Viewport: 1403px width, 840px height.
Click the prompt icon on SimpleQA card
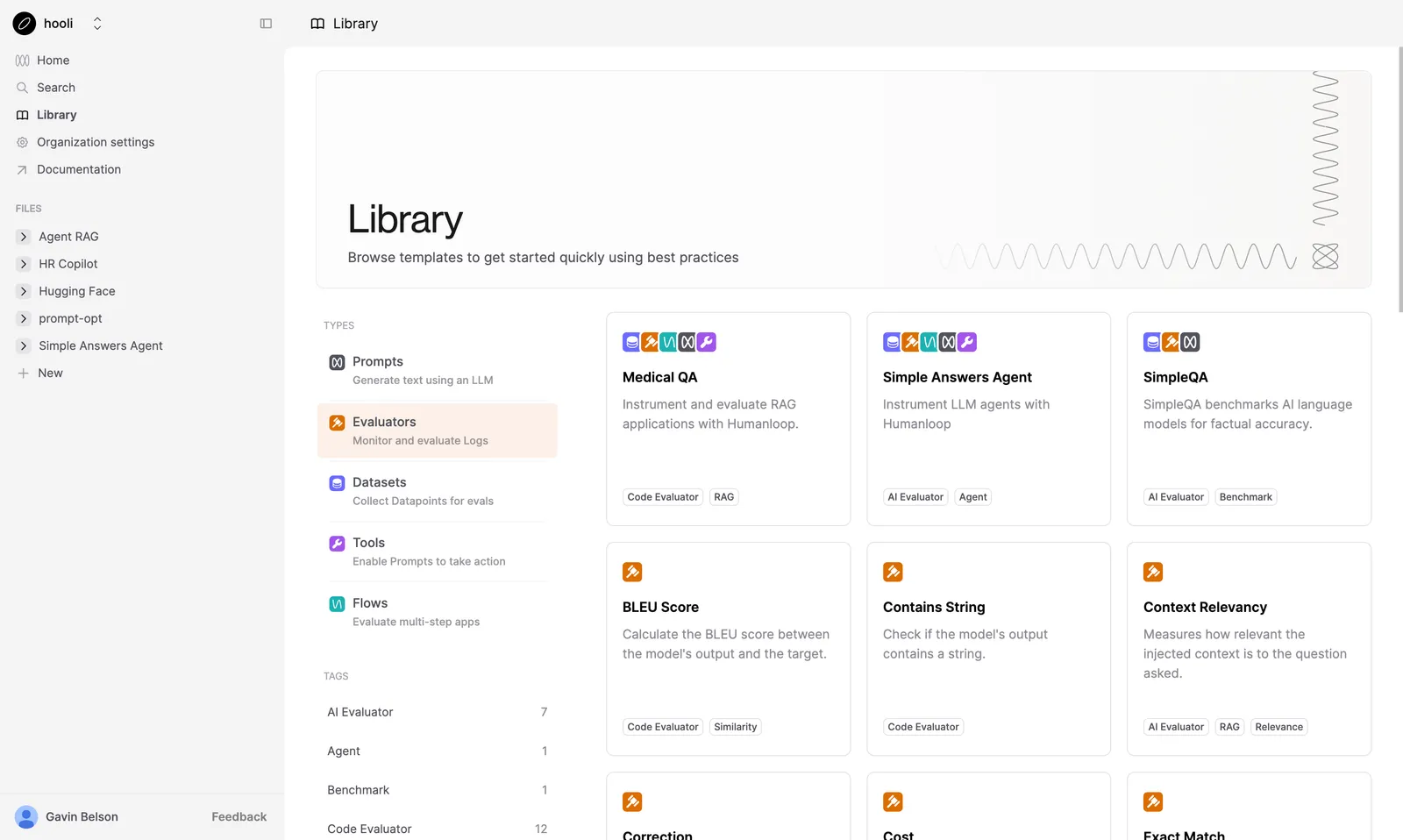[x=1190, y=342]
